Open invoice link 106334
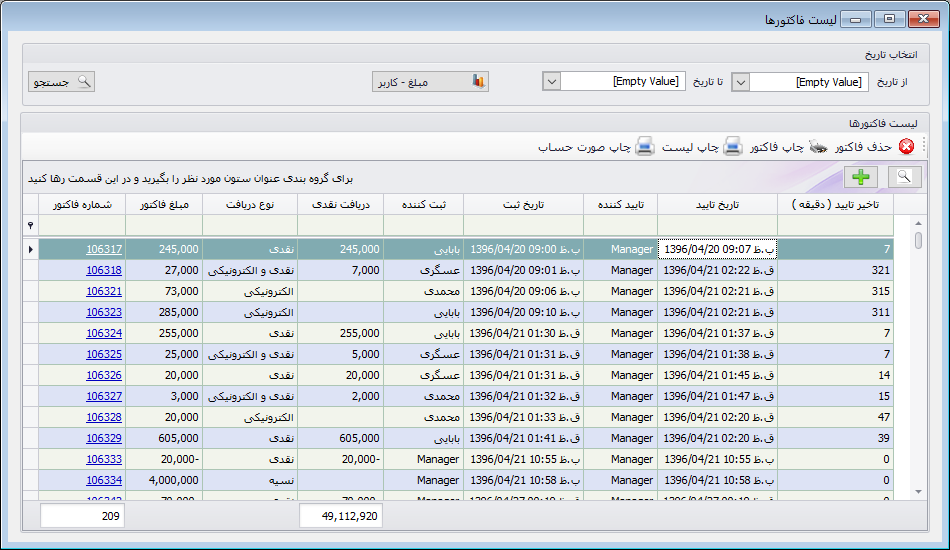The width and height of the screenshot is (950, 550). pyautogui.click(x=104, y=480)
